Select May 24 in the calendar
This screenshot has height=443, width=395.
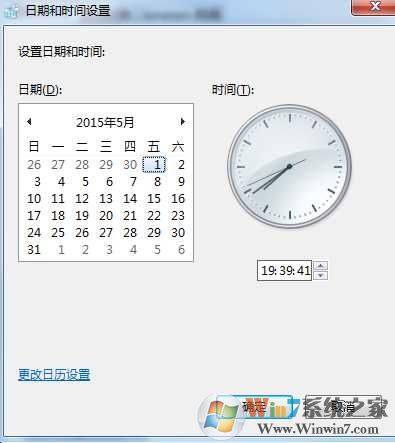[34, 233]
